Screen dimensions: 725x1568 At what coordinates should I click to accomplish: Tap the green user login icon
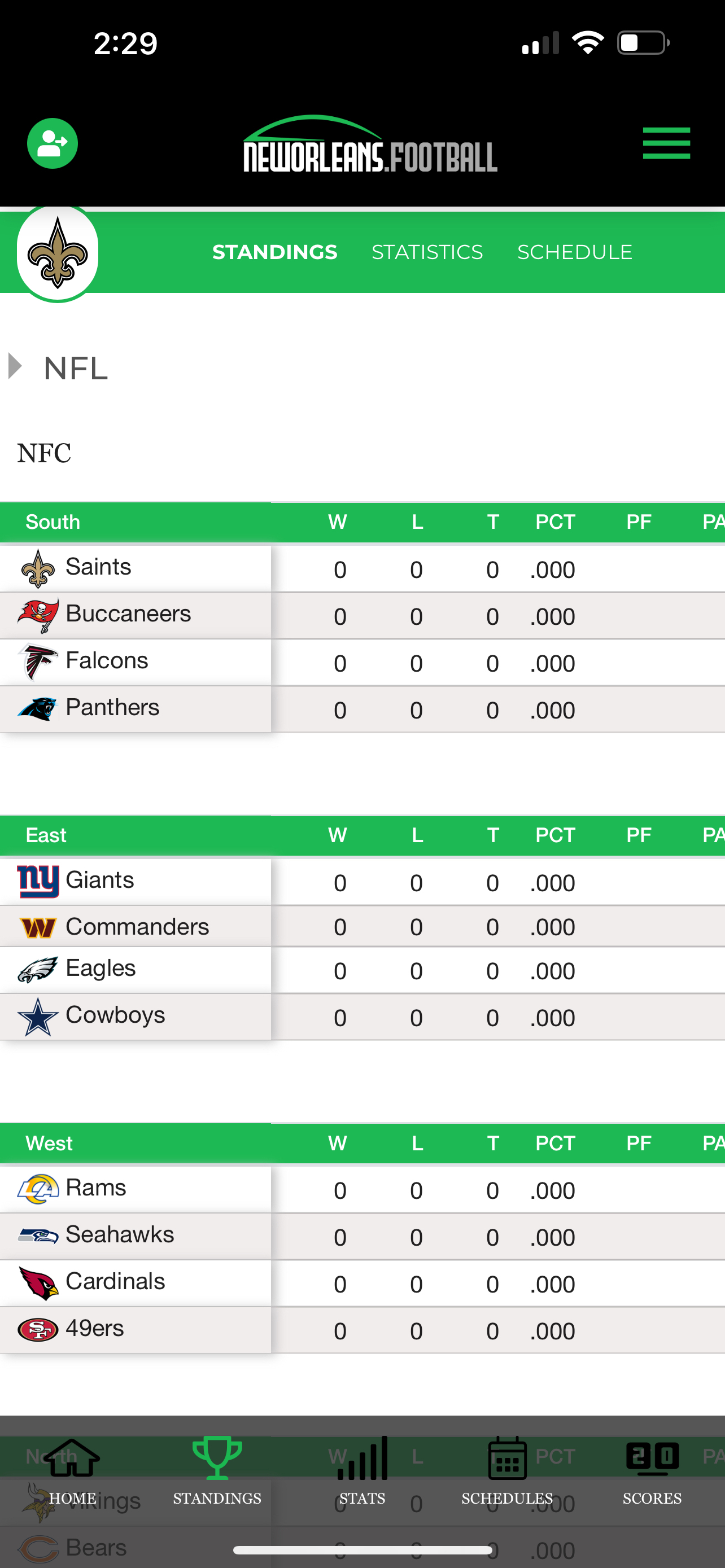coord(53,144)
